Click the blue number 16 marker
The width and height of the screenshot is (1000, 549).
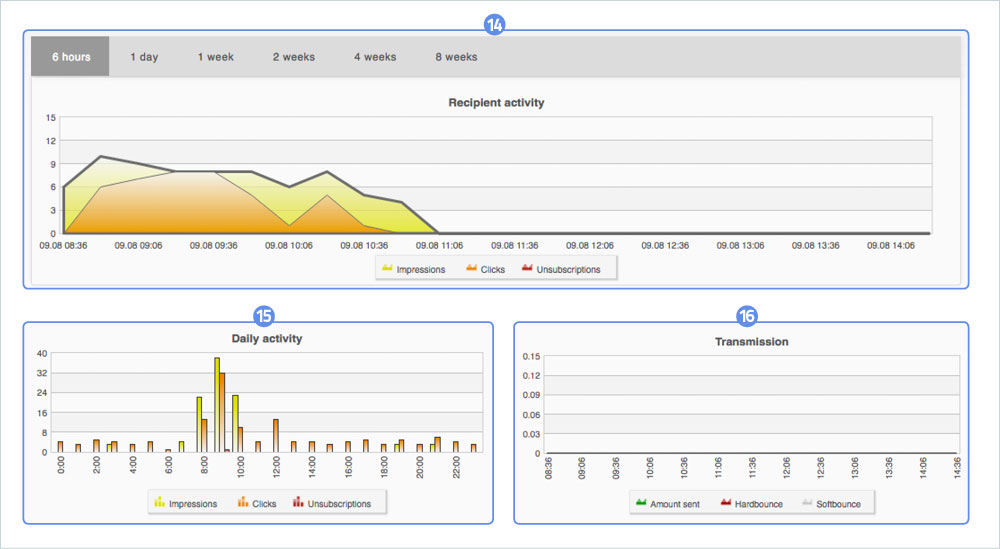pos(746,316)
